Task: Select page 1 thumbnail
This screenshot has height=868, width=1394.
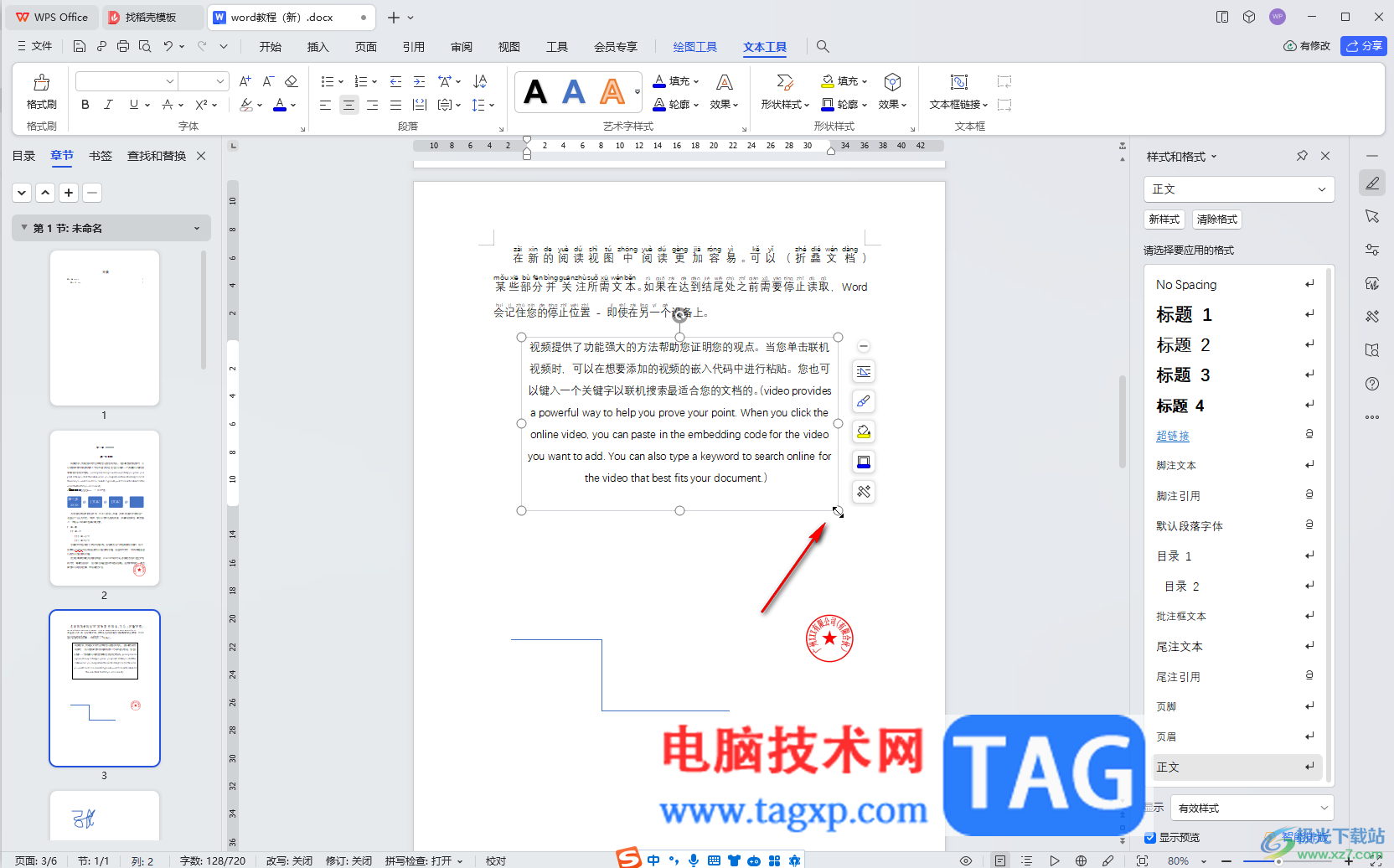Action: click(105, 328)
